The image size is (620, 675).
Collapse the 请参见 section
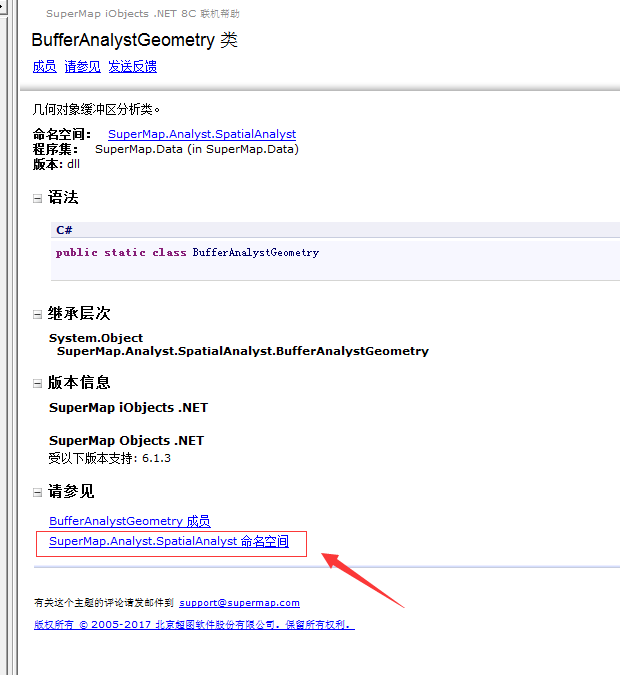(37, 492)
